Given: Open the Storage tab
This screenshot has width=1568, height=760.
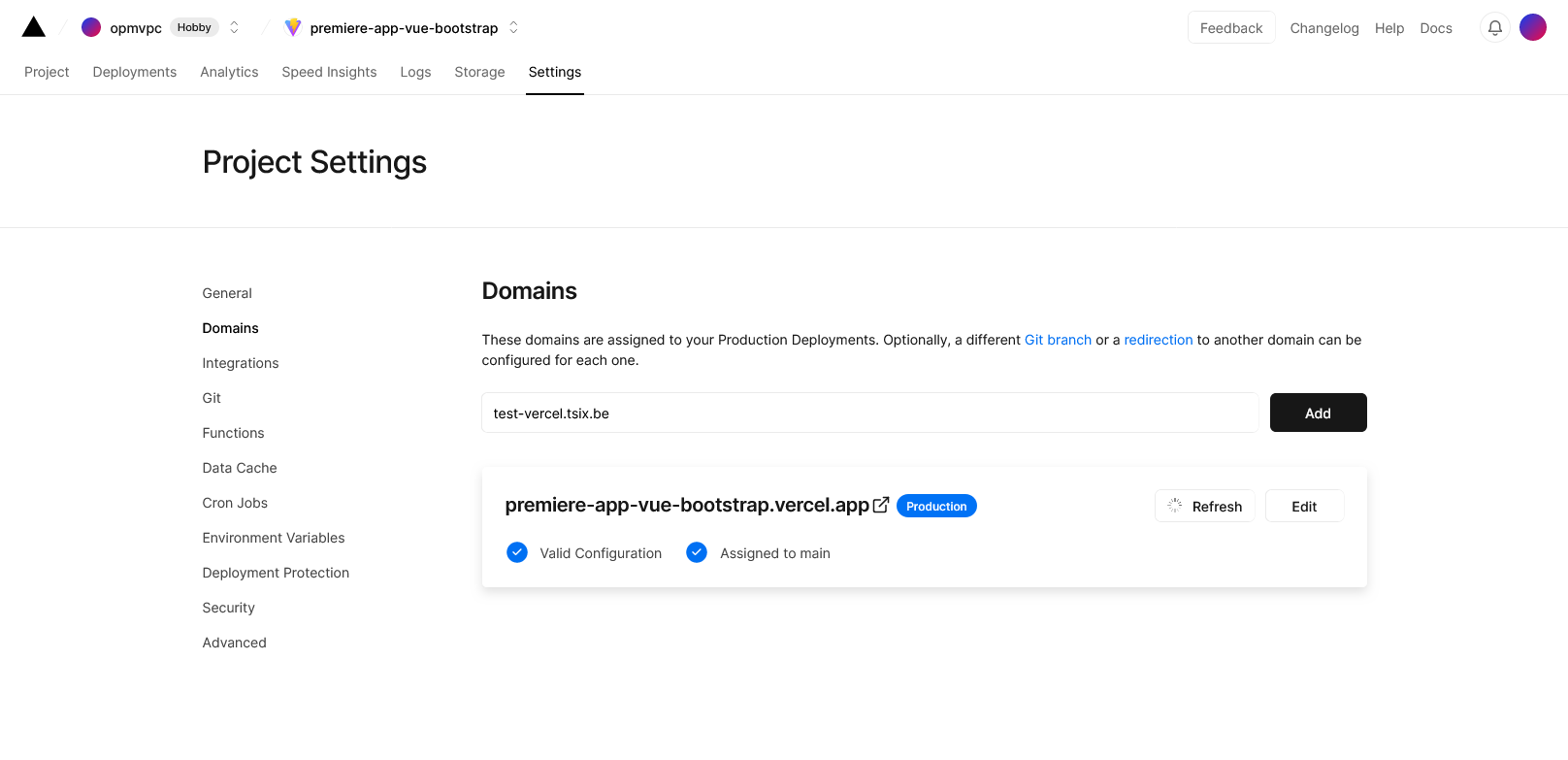Looking at the screenshot, I should pos(479,72).
